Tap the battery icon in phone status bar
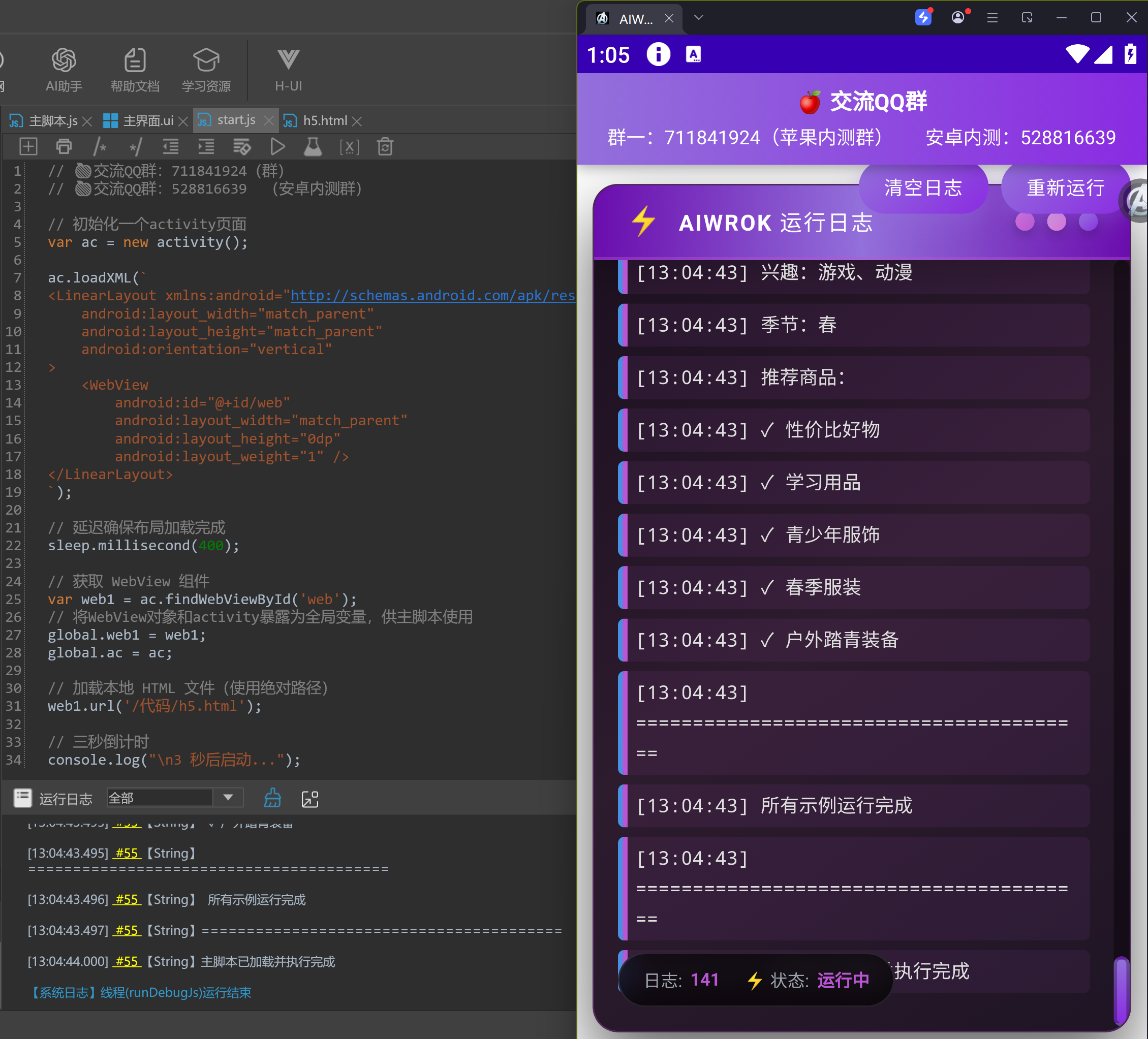The image size is (1148, 1039). tap(1130, 54)
